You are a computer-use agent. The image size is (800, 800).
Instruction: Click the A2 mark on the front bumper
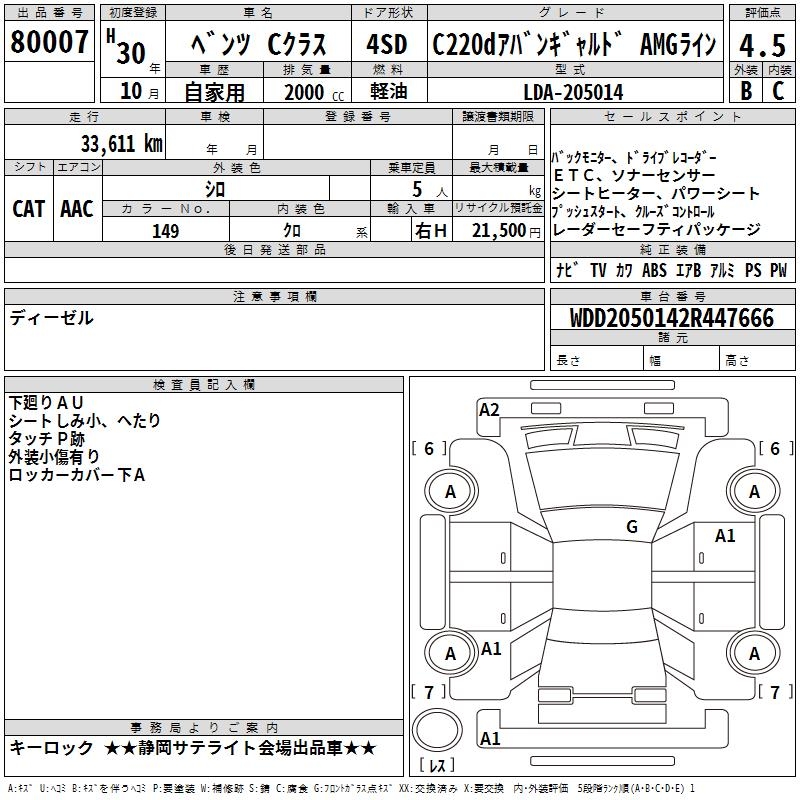coord(489,410)
